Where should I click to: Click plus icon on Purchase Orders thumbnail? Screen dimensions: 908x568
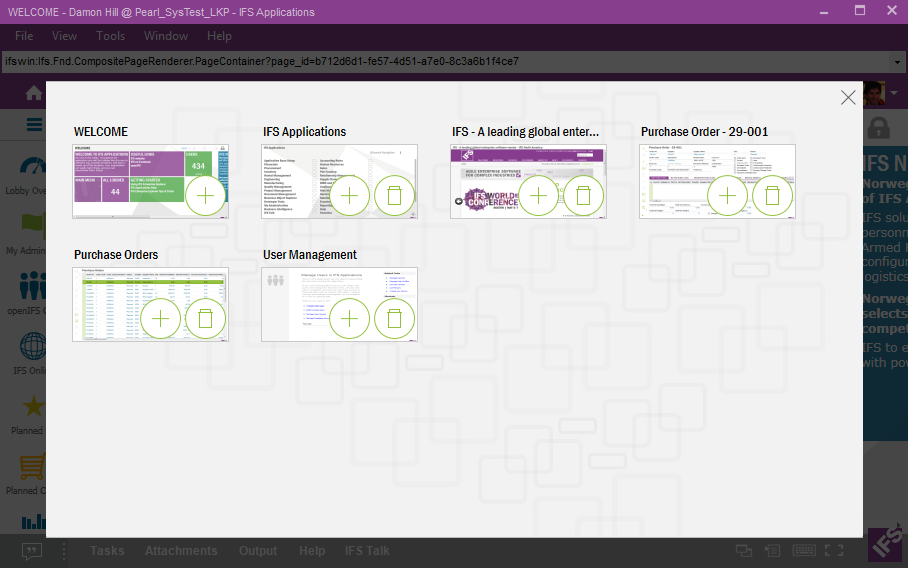[160, 319]
